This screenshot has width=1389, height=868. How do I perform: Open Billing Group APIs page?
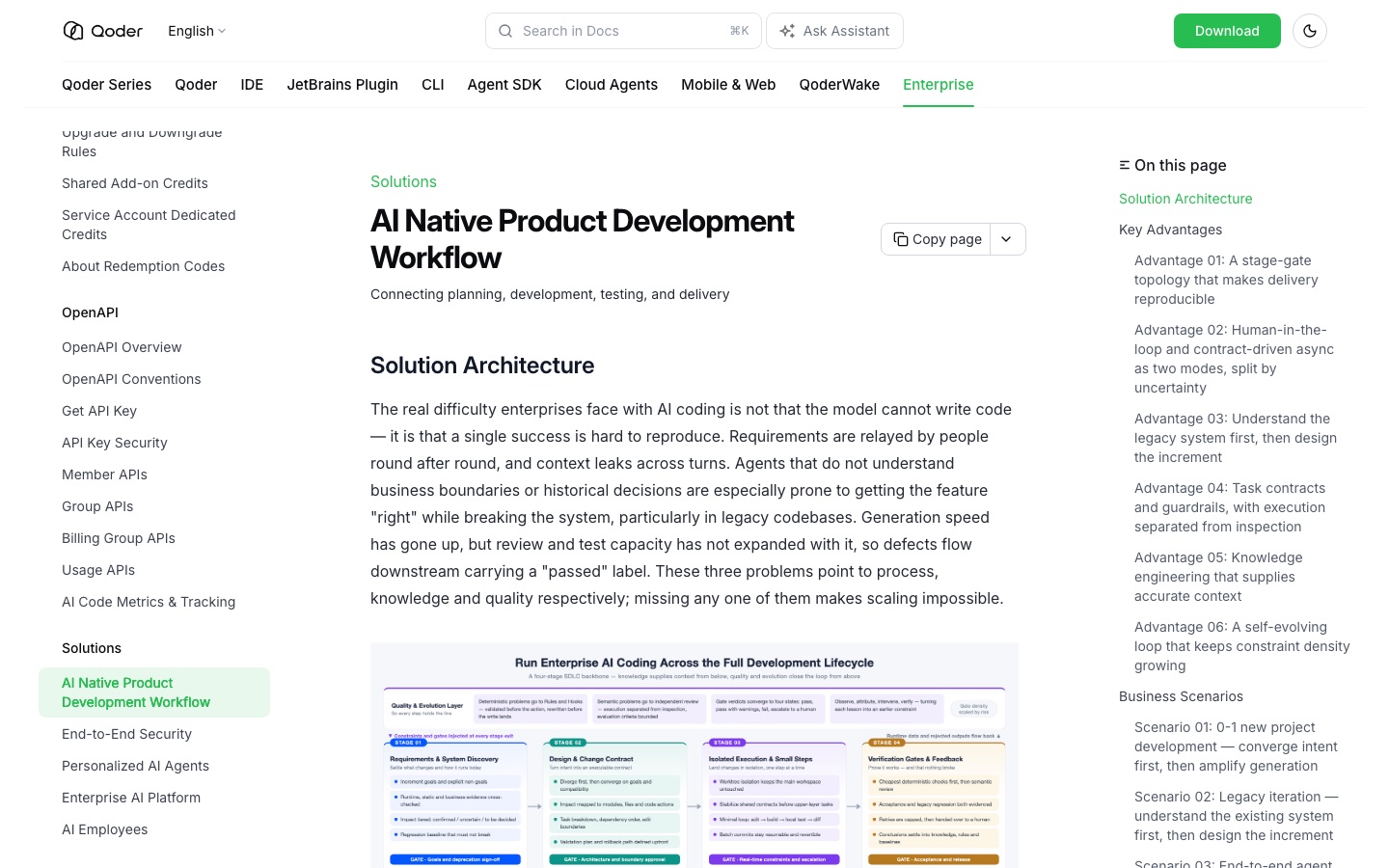[x=119, y=538]
